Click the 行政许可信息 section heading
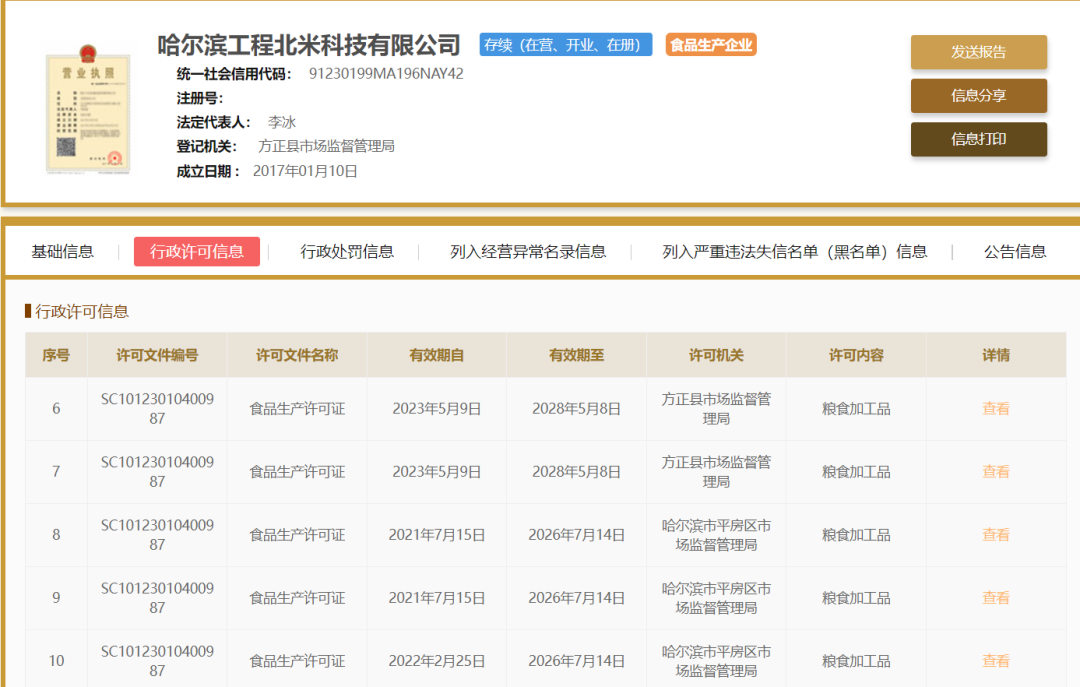Screen dimensions: 1080x687 tap(81, 311)
